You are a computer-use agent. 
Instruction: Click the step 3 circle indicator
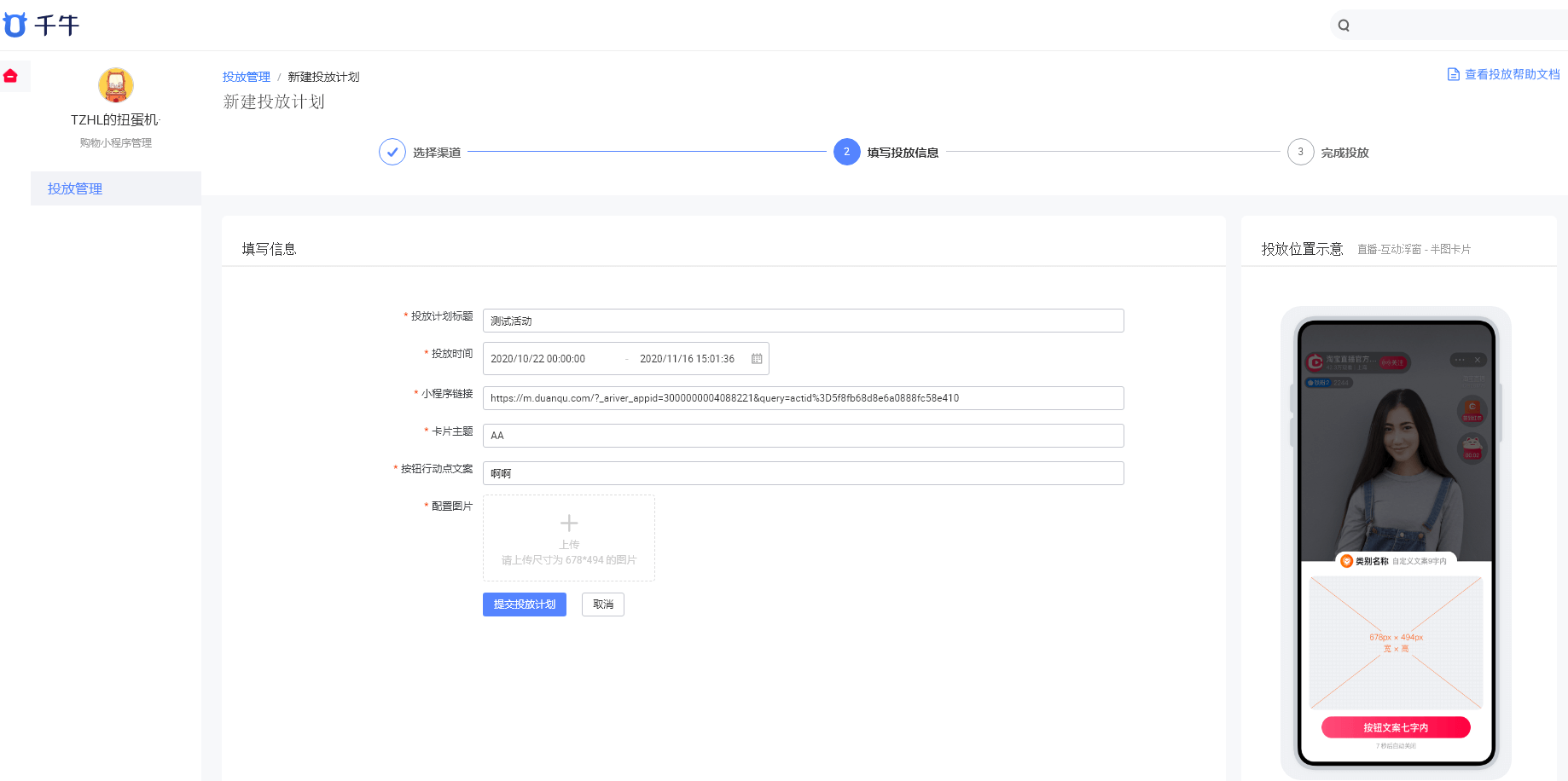tap(1301, 152)
